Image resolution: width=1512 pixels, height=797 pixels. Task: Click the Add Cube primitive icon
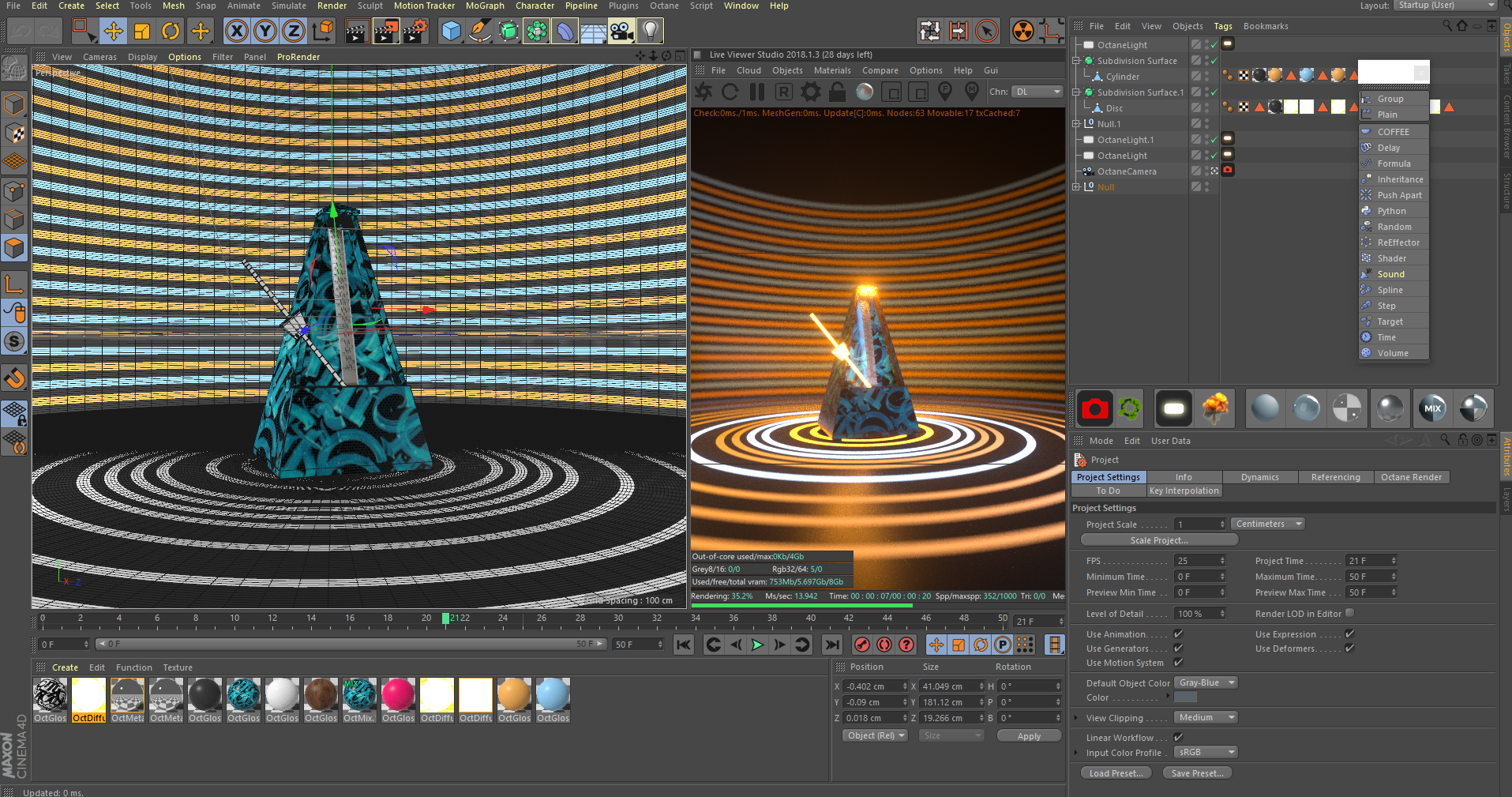[451, 32]
